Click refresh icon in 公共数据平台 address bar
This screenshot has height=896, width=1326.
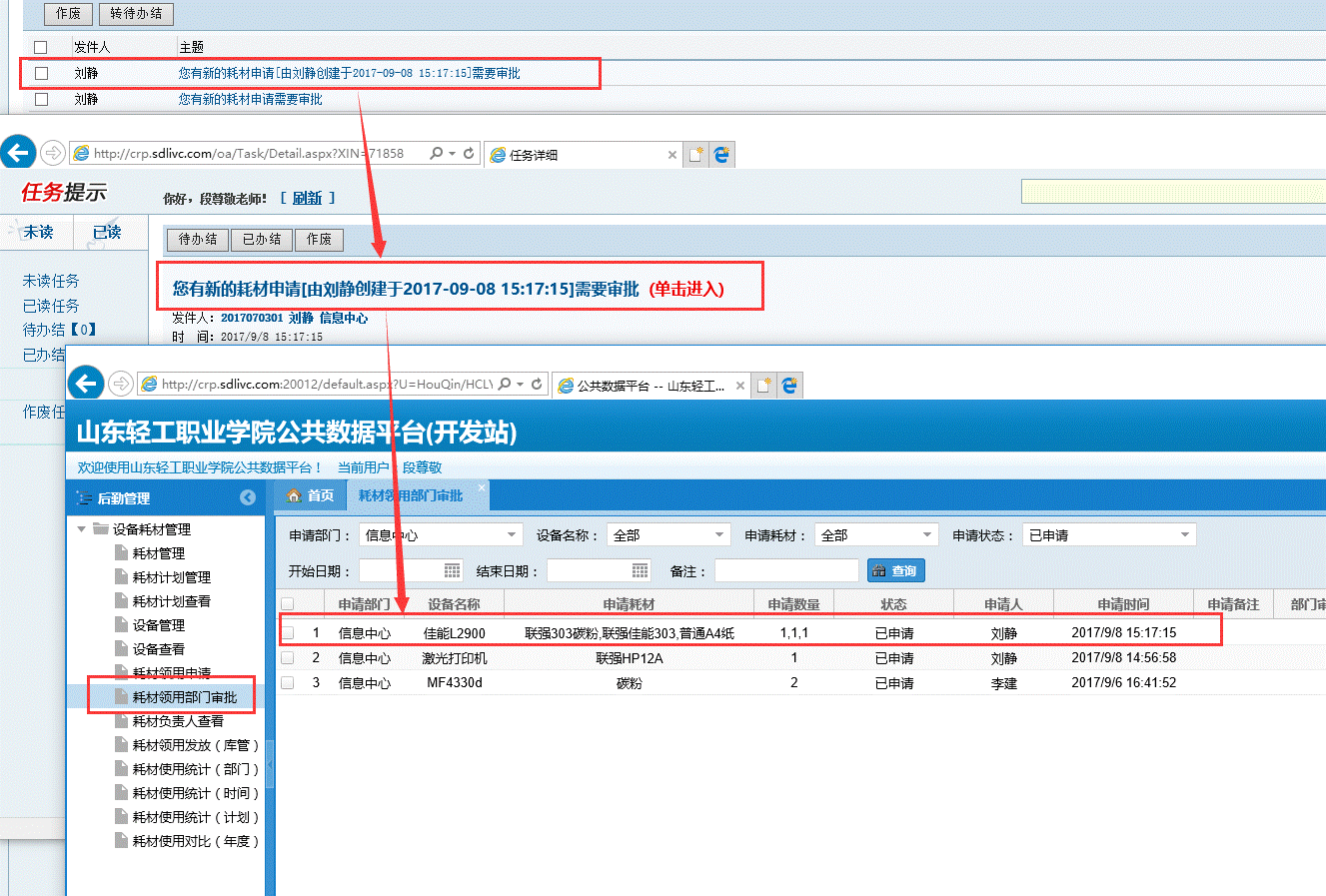coord(537,384)
